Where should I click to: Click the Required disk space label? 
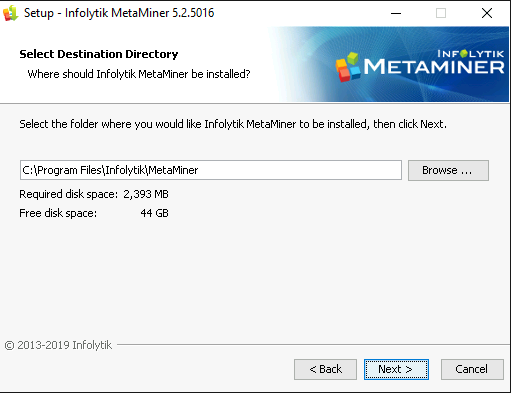click(69, 194)
